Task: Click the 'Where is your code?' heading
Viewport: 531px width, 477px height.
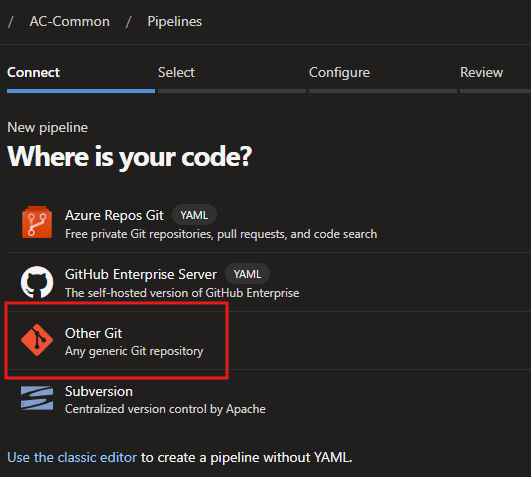Action: 130,157
